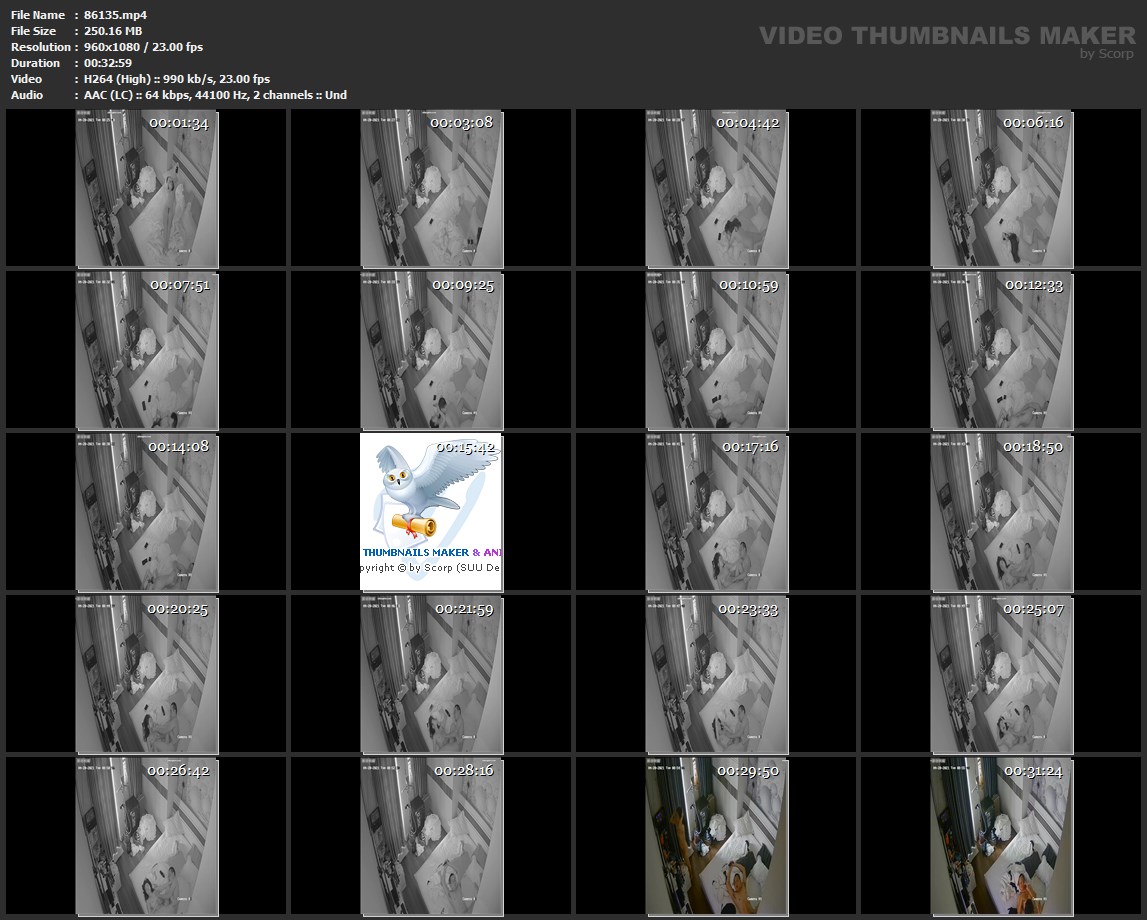Viewport: 1147px width, 920px height.
Task: Open the frame stamped 00:18:50
Action: (x=1001, y=512)
